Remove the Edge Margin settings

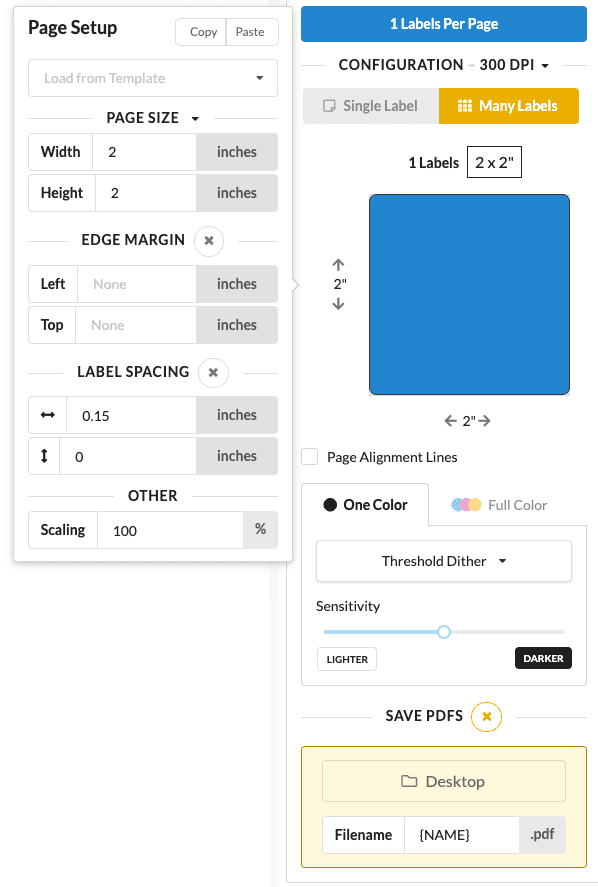pyautogui.click(x=208, y=241)
